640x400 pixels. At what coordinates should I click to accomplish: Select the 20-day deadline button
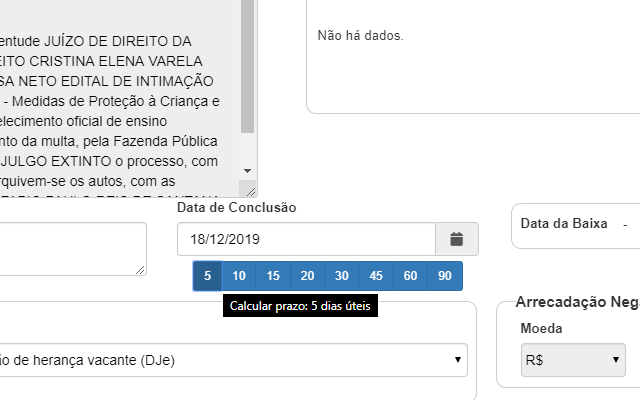[307, 276]
